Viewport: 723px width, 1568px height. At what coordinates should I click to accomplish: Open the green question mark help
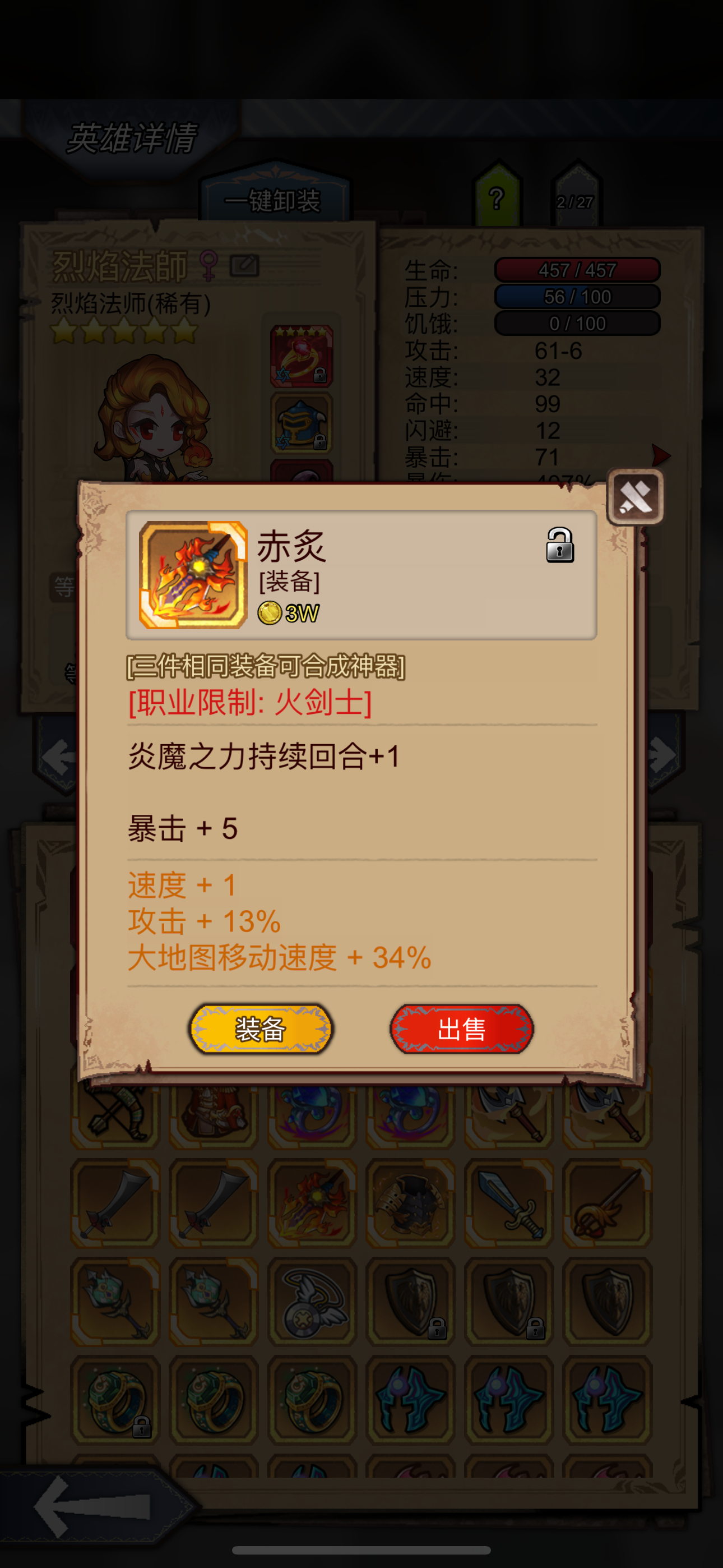[497, 196]
